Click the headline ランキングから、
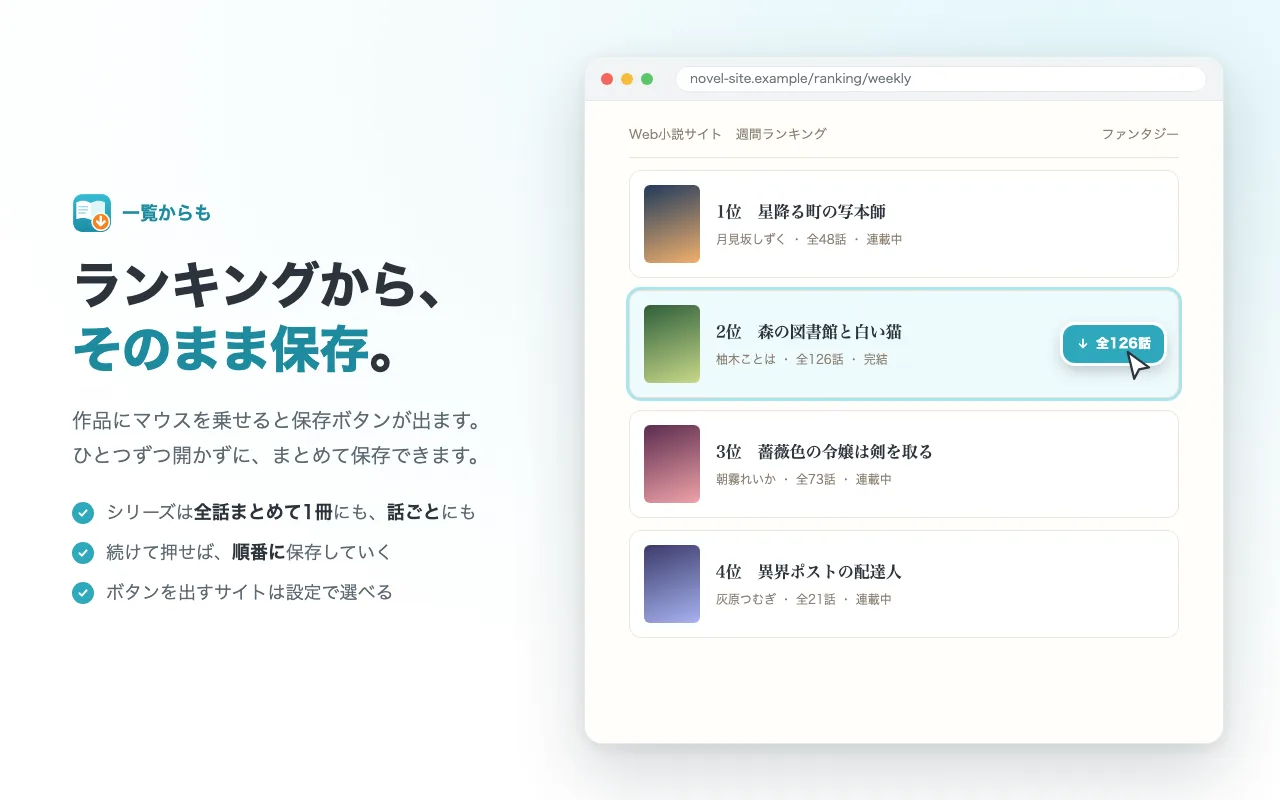Screen dimensions: 1280x800 click(257, 287)
